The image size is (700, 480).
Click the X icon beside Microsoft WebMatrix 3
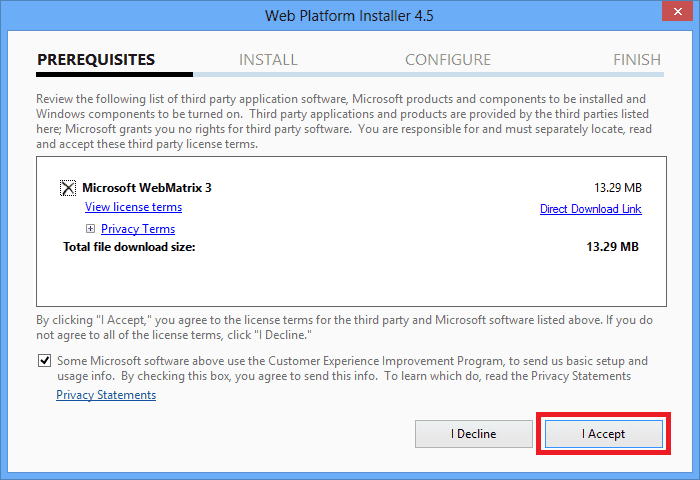[x=68, y=188]
